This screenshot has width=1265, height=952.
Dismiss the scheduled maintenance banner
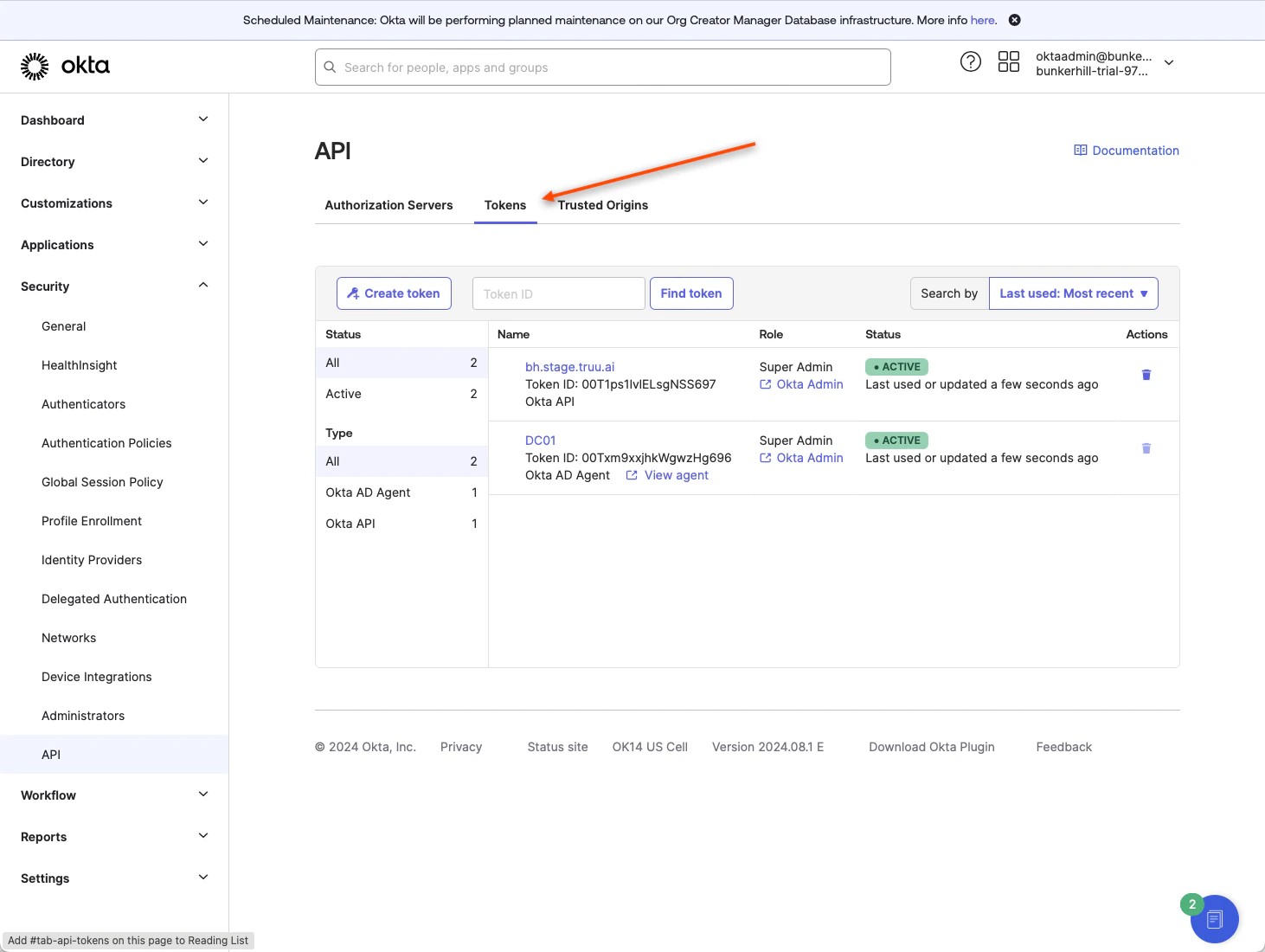pyautogui.click(x=1015, y=20)
